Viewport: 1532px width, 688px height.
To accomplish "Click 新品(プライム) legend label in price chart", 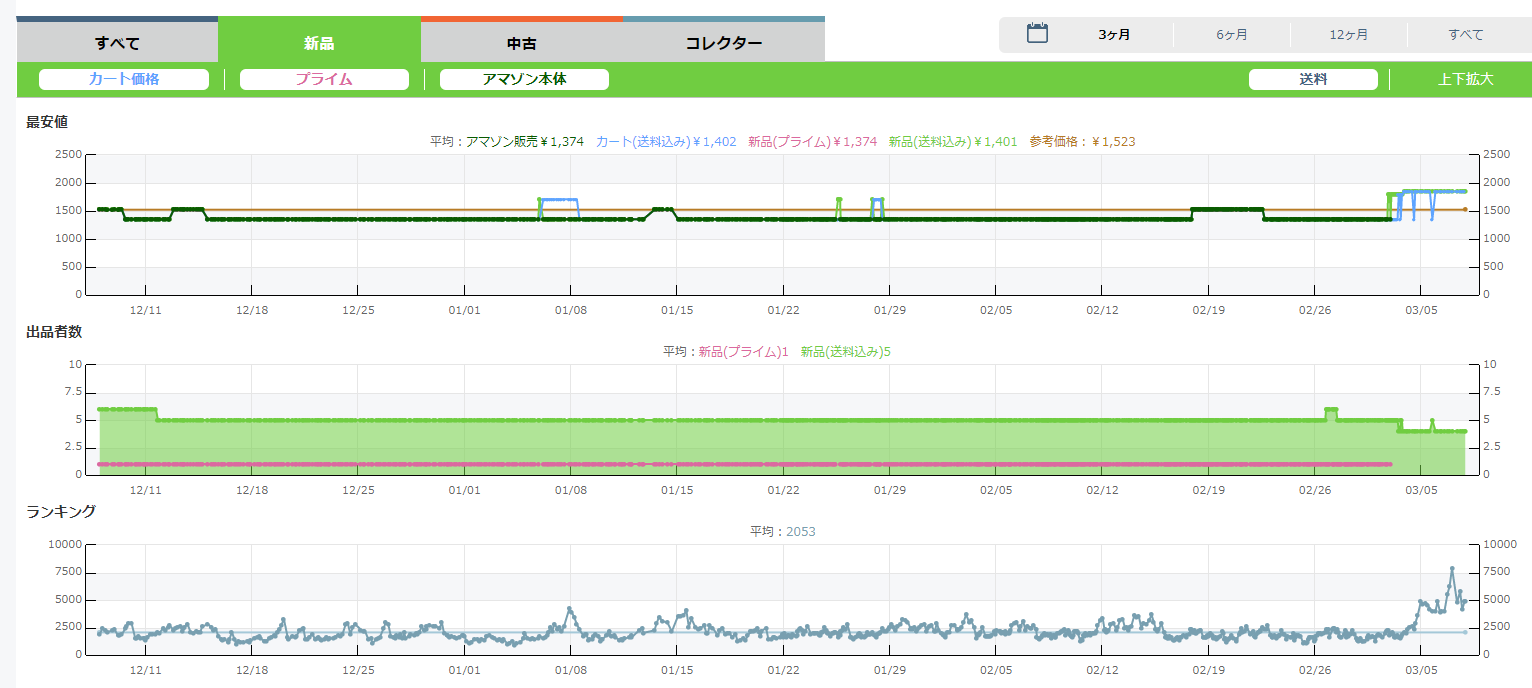I will 812,142.
